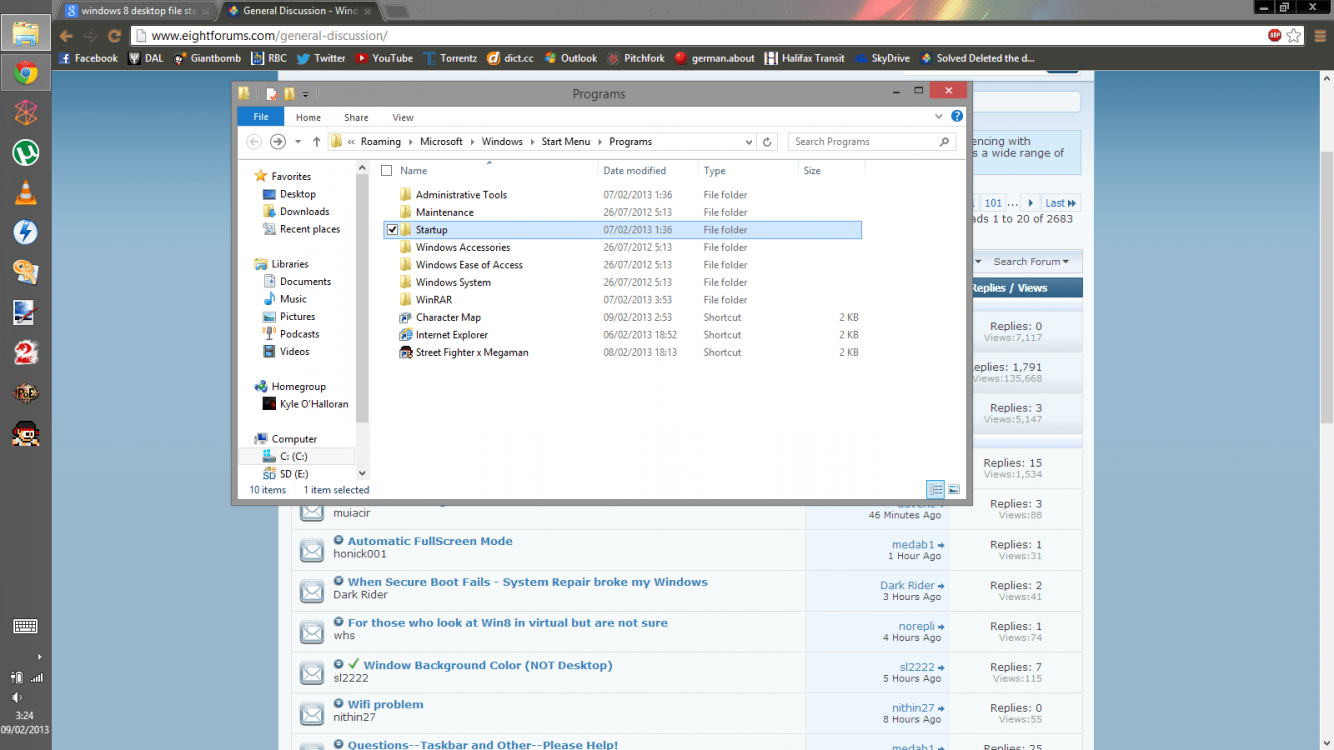This screenshot has height=750, width=1334.
Task: Open recent locations dropdown next to forward arrow
Action: [298, 142]
